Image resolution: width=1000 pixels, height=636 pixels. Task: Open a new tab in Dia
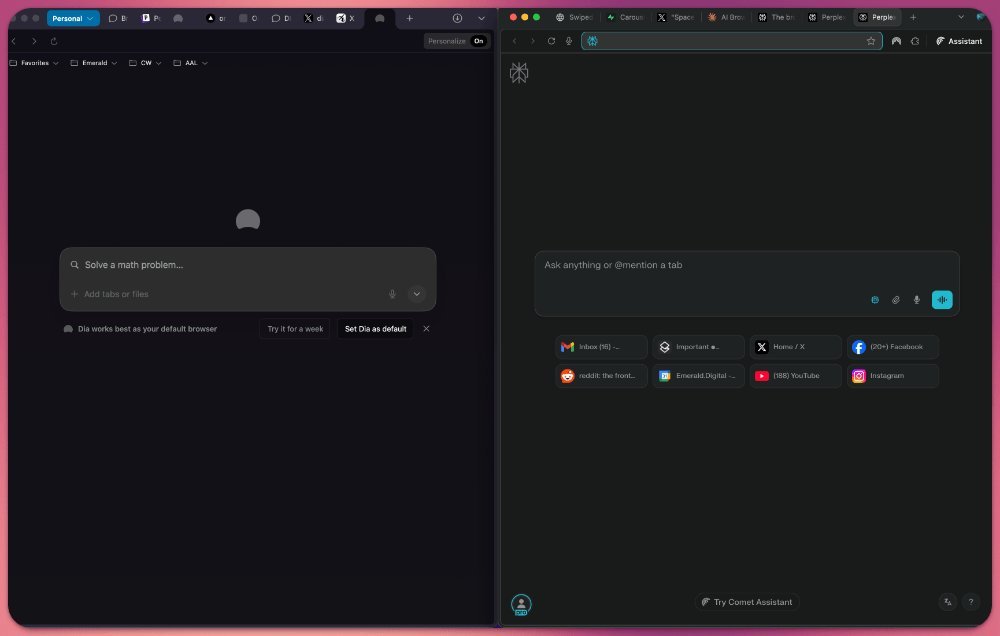pyautogui.click(x=409, y=18)
